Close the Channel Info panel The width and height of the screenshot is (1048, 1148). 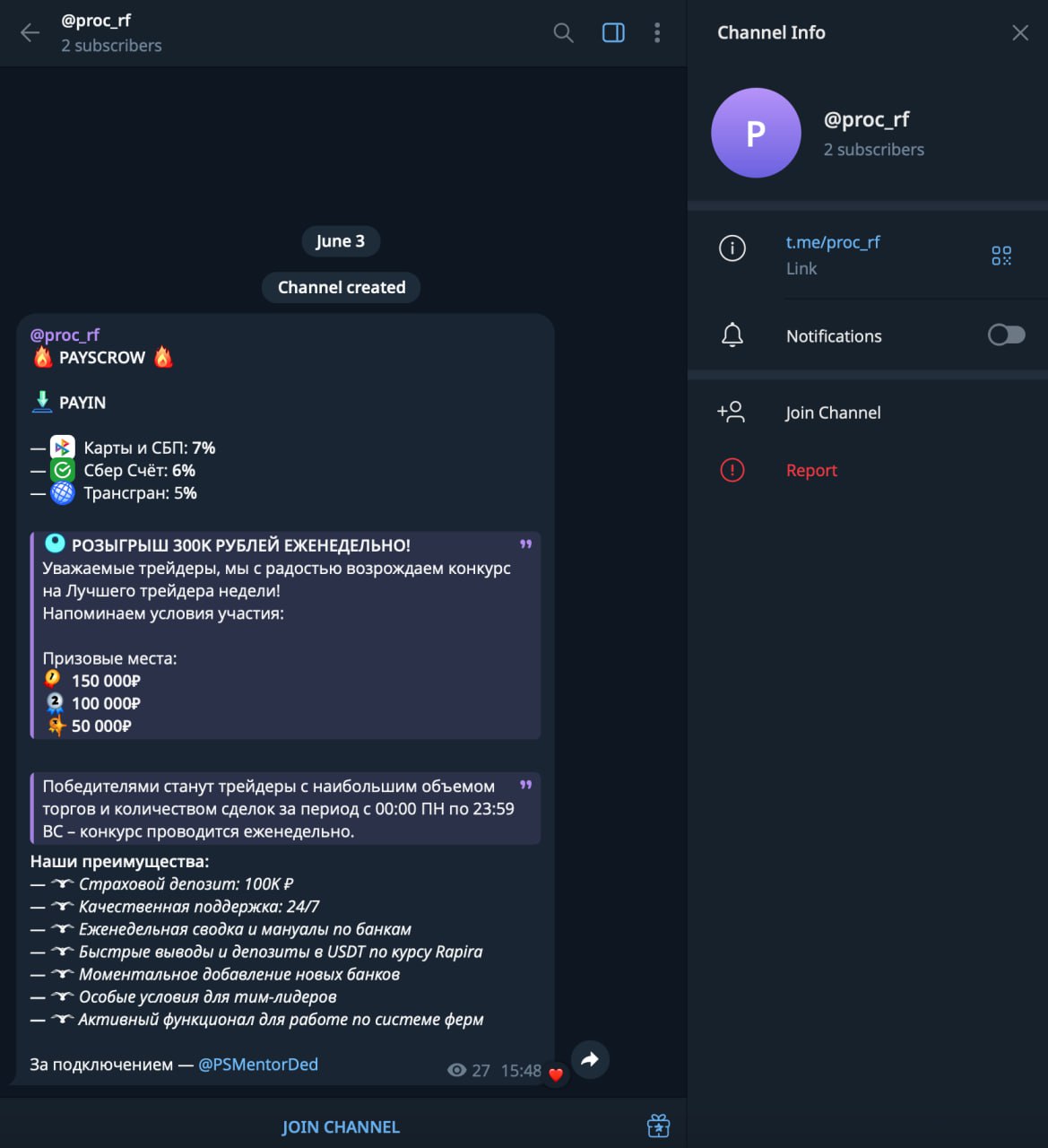(x=1020, y=33)
